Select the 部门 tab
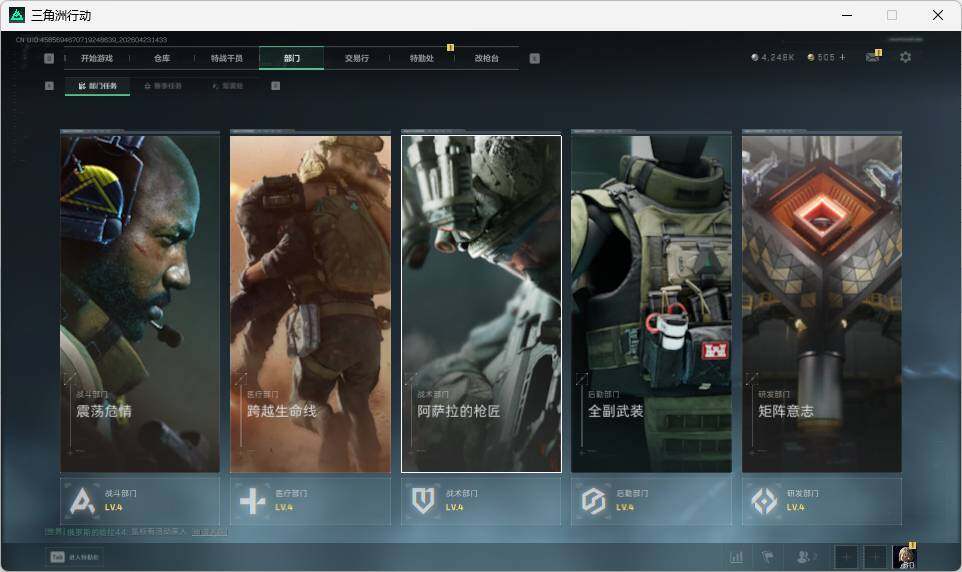The height and width of the screenshot is (572, 962). (291, 58)
